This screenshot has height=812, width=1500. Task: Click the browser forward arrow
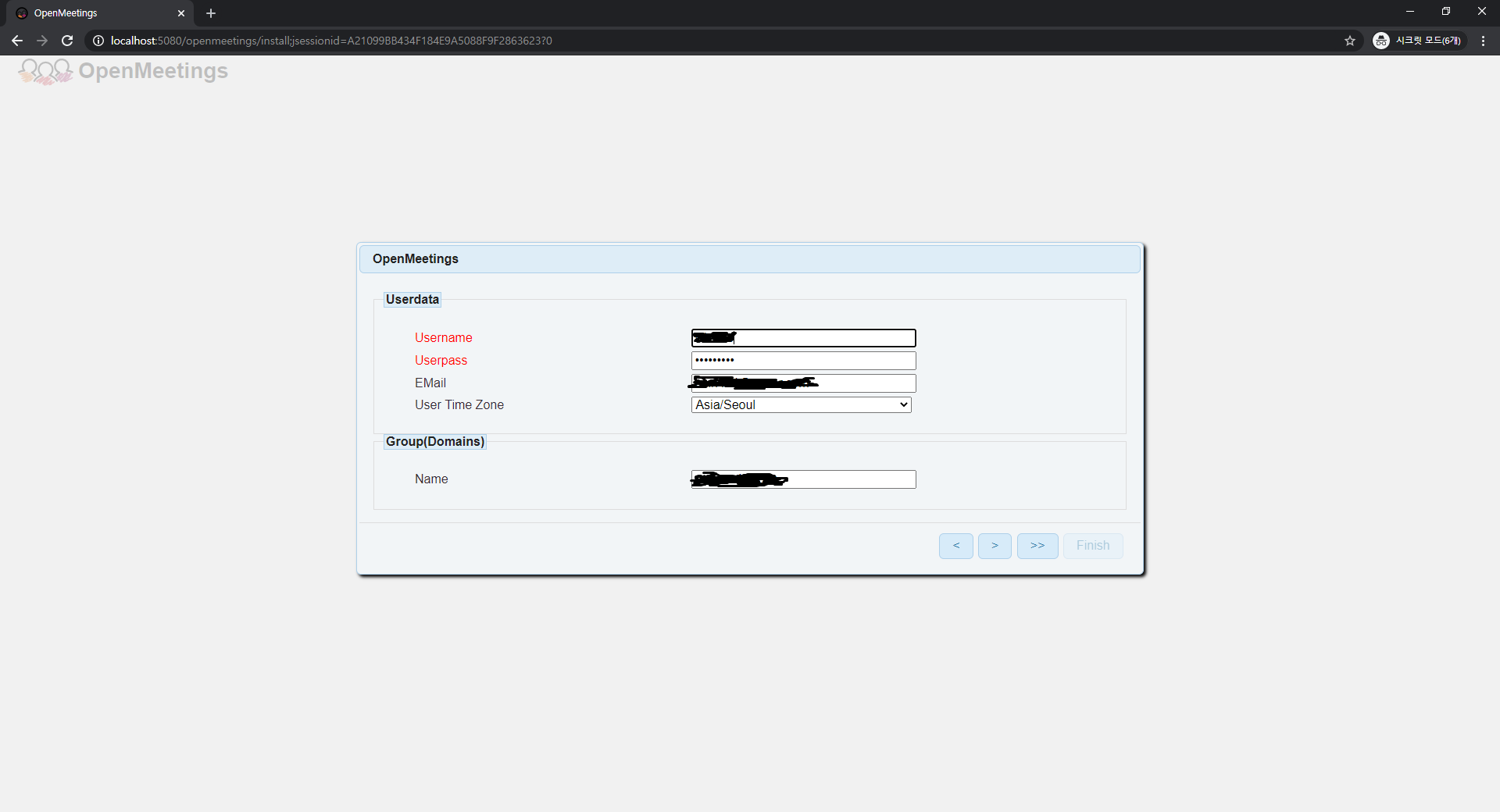click(x=42, y=41)
